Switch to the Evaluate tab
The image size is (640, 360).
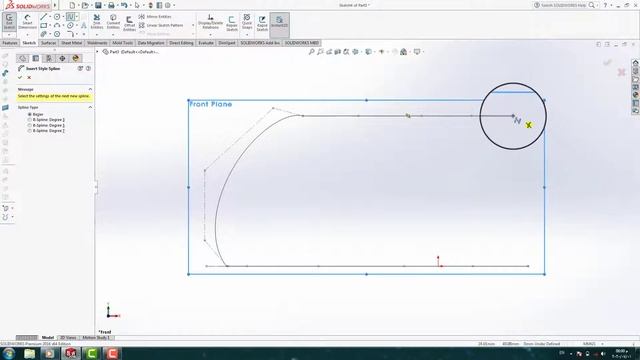pyautogui.click(x=206, y=43)
